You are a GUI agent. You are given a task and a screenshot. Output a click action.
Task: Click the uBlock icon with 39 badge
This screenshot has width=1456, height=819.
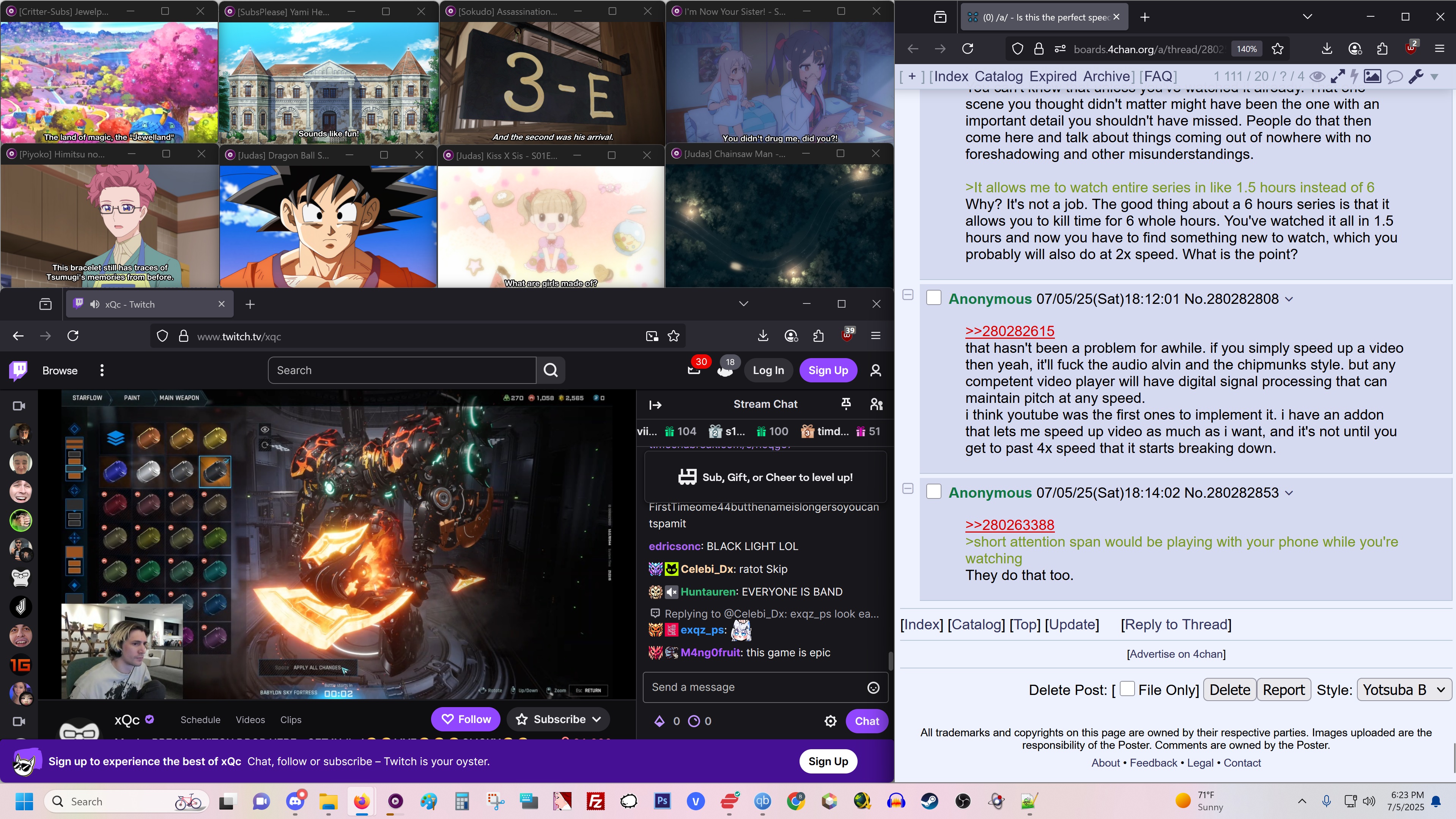pyautogui.click(x=847, y=335)
